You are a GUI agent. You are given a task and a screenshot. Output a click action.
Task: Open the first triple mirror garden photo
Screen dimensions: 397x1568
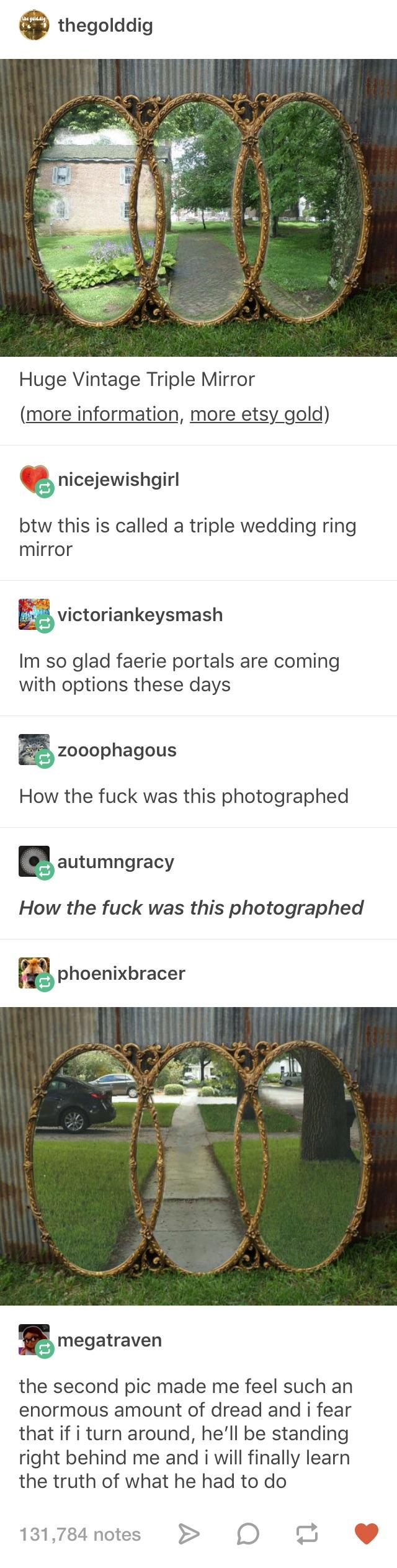[198, 207]
